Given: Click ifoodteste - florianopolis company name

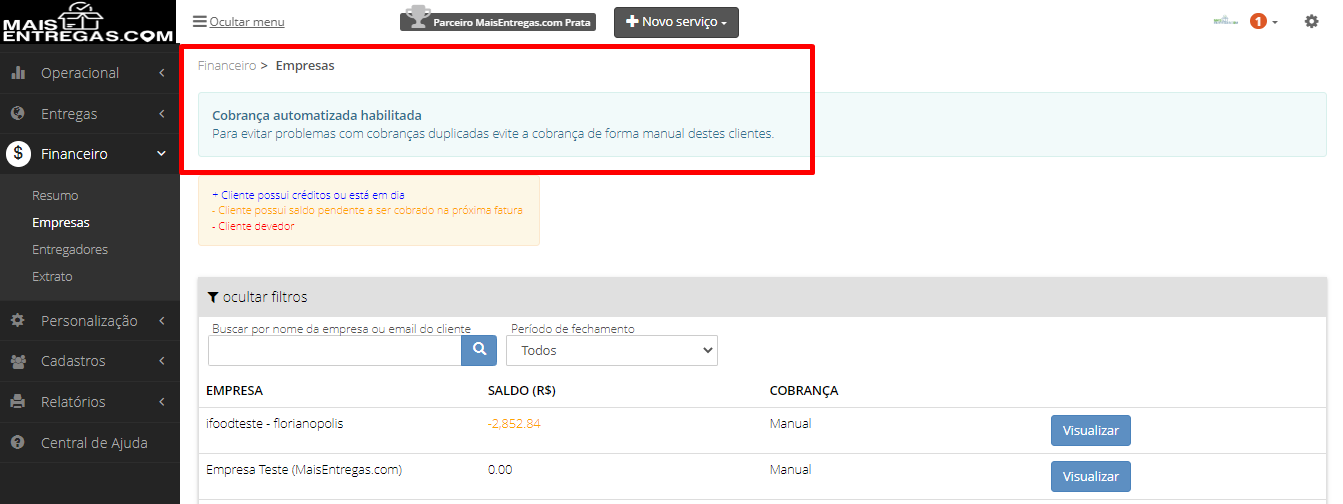Looking at the screenshot, I should pyautogui.click(x=275, y=423).
